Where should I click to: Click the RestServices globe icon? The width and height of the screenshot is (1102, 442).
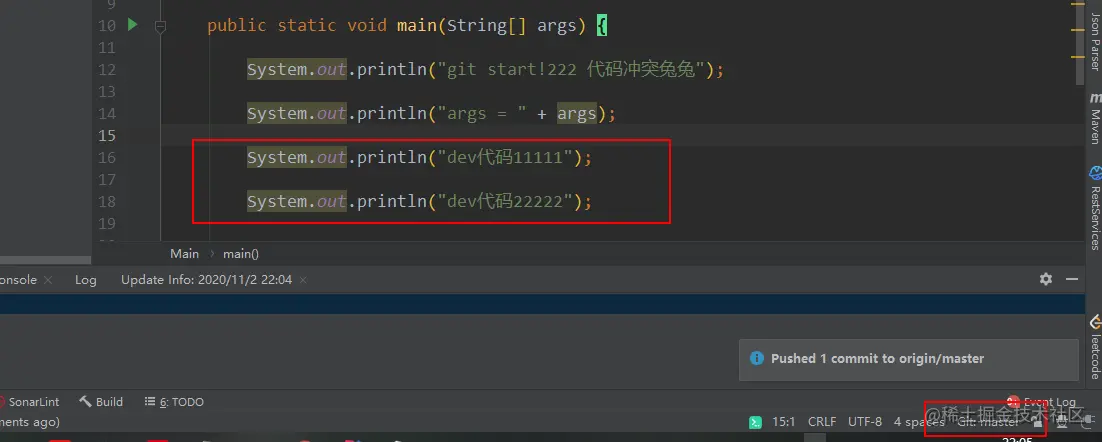pyautogui.click(x=1094, y=173)
